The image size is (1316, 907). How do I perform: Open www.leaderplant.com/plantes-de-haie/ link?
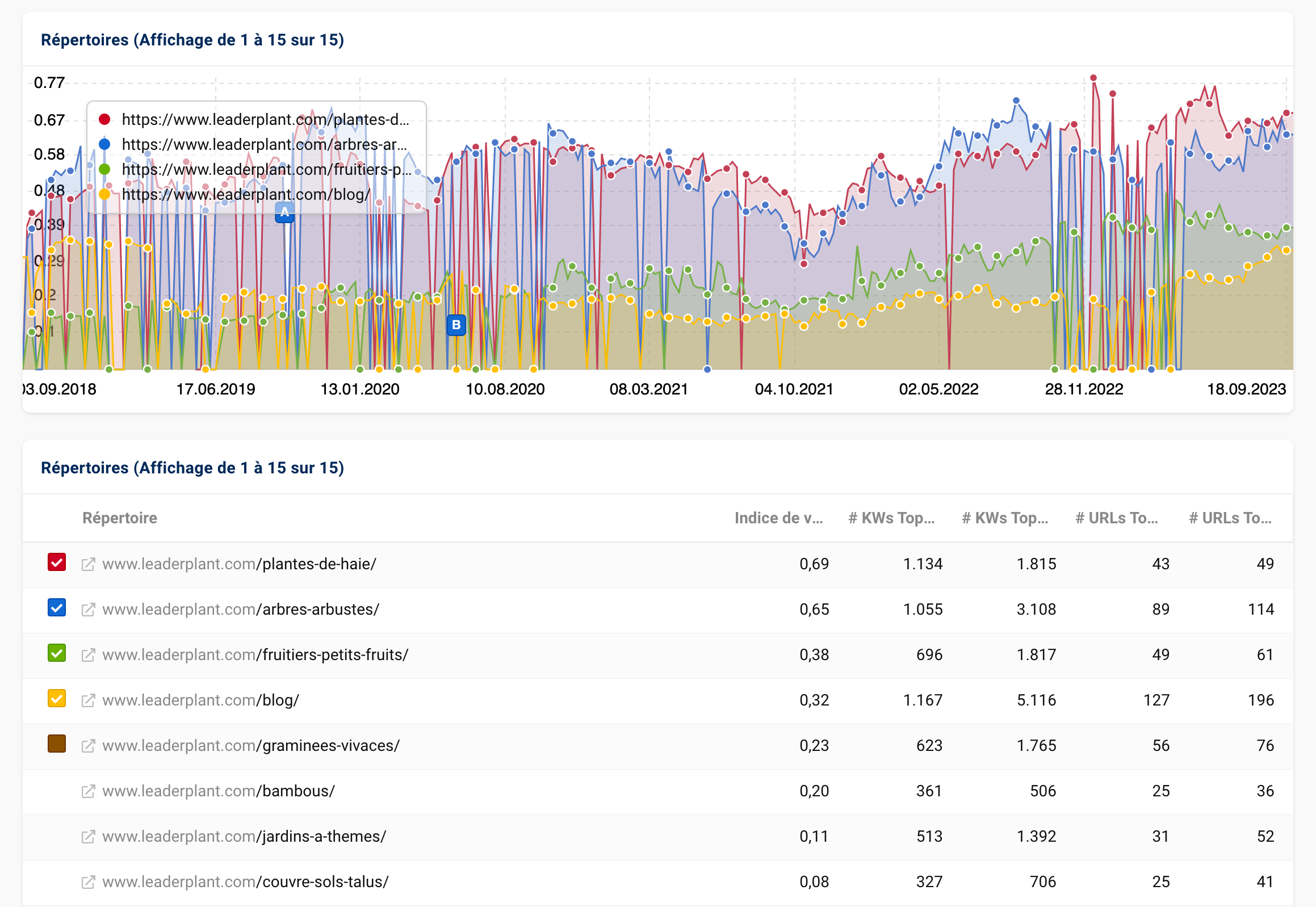click(240, 564)
